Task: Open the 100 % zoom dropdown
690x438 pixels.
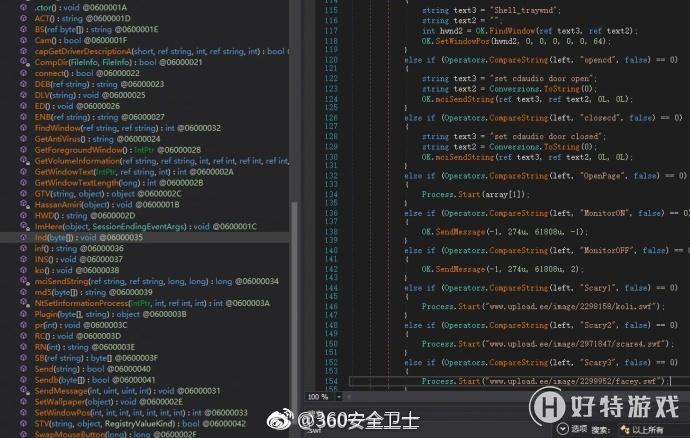Action: (x=339, y=397)
